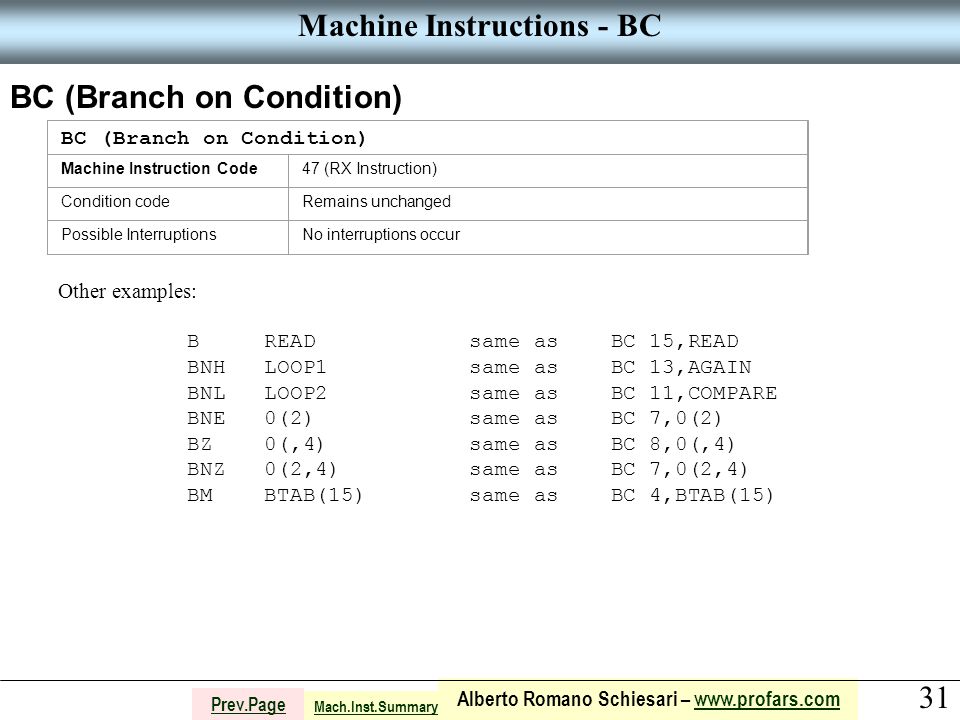Select the 'LOOP1' operand
Screen dimensions: 960x720
[x=295, y=367]
